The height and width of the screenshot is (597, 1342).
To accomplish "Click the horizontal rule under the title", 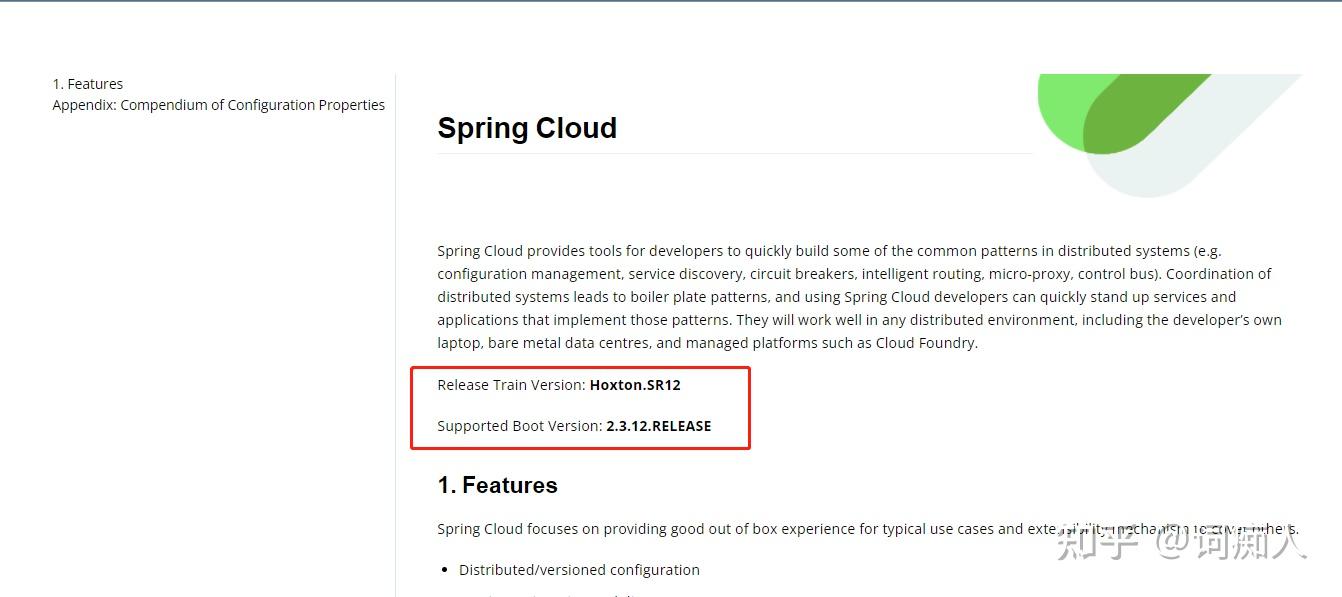I will [735, 154].
